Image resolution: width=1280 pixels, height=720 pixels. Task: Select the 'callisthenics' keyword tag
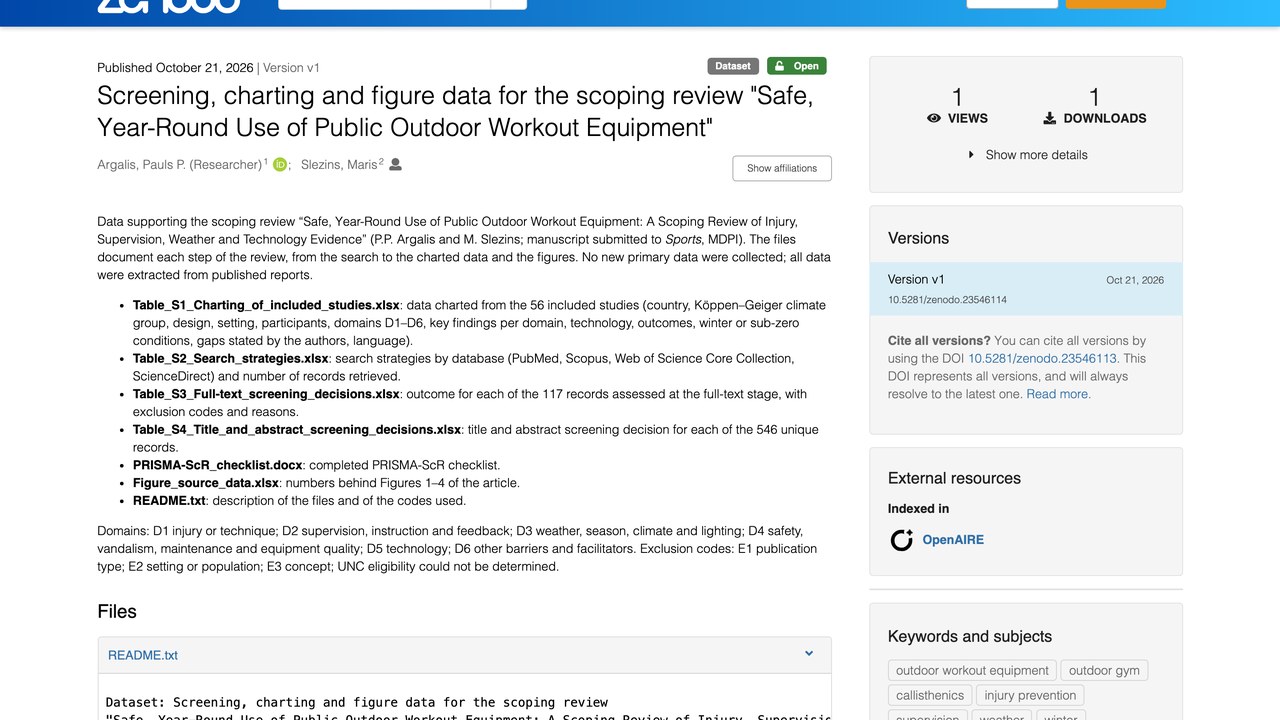(930, 696)
